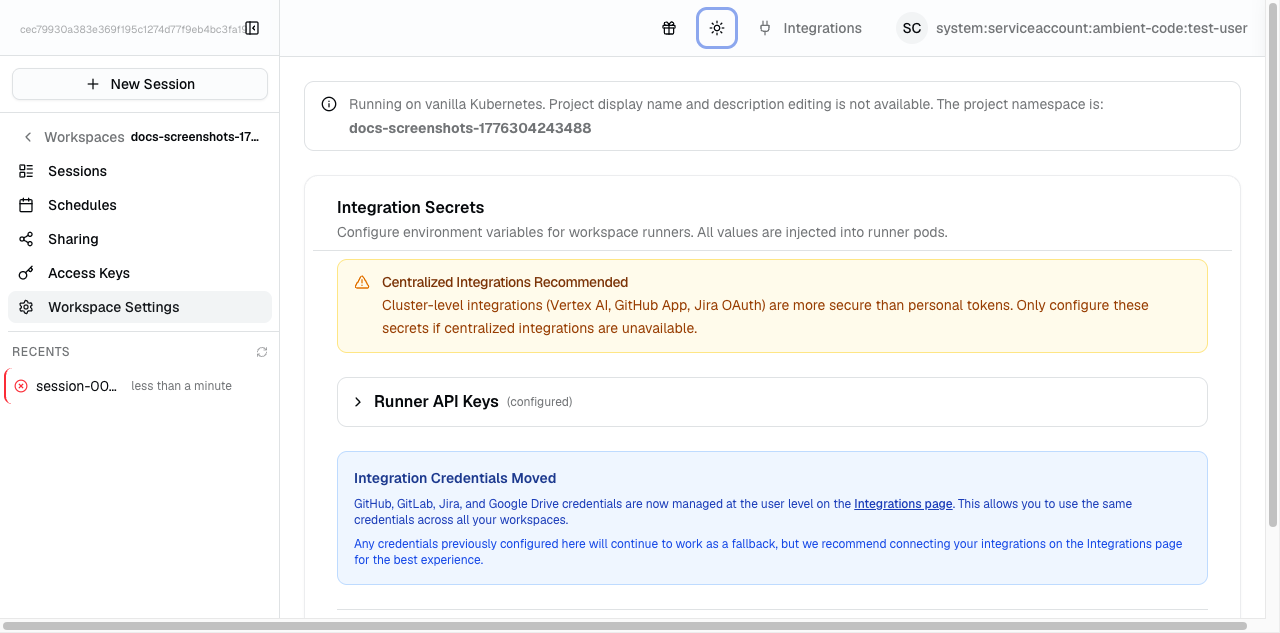Collapse the sidebar panel icon
Screen dimensions: 1280x633
pos(252,28)
